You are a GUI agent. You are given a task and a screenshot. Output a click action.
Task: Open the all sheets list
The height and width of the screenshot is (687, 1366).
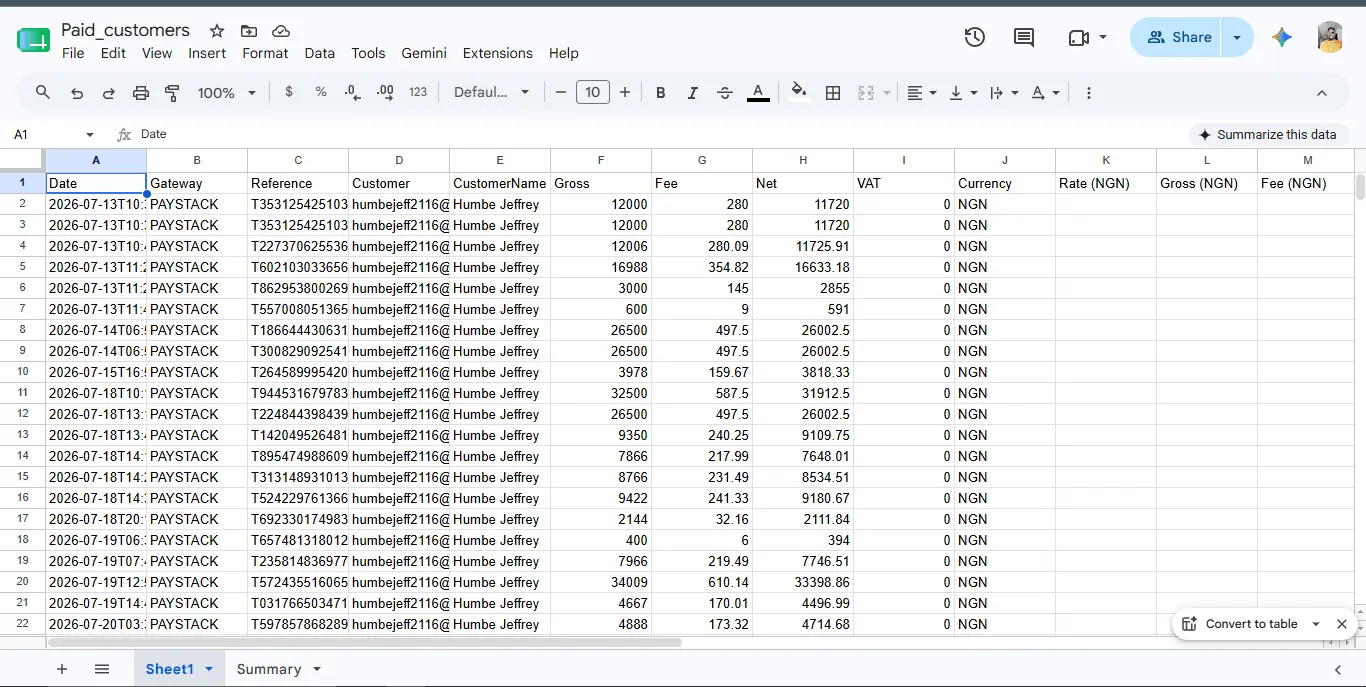tap(102, 669)
